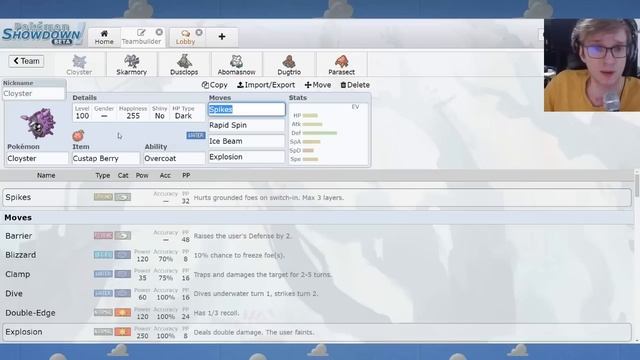
Task: Choose Dive from the move list
Action: 317,293
